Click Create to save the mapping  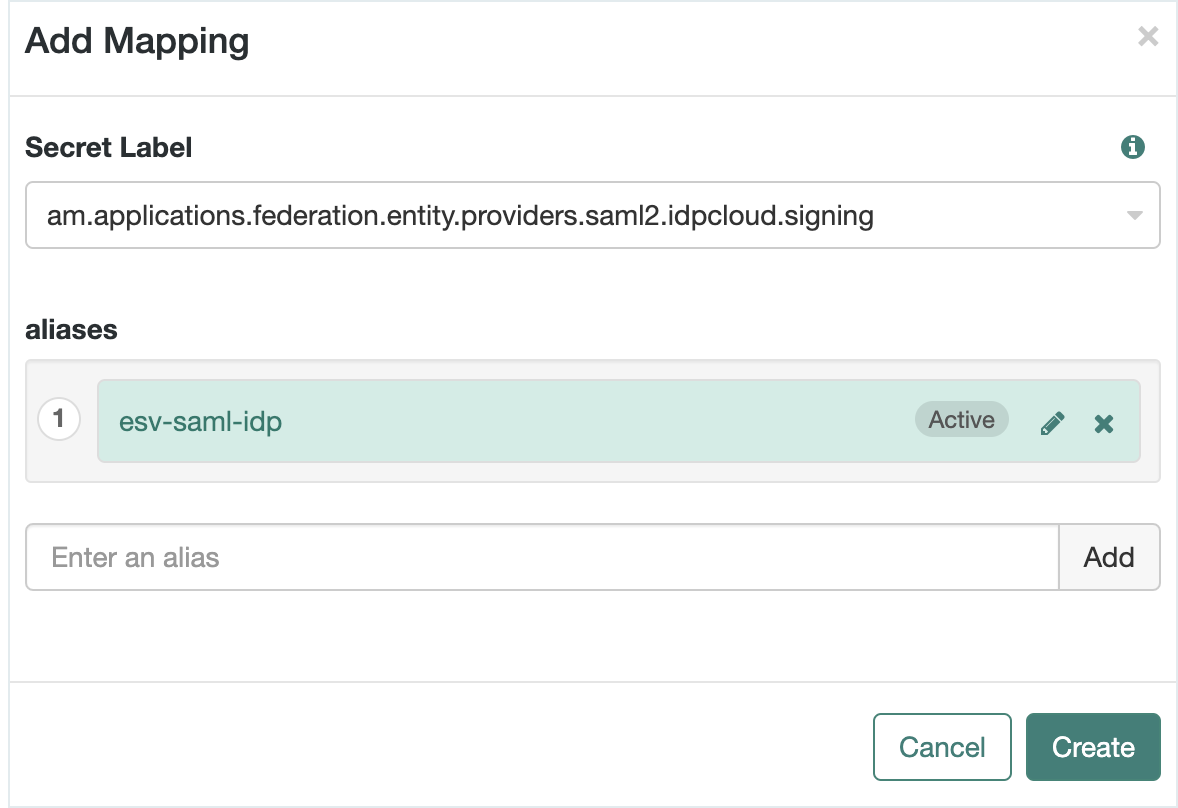1093,747
